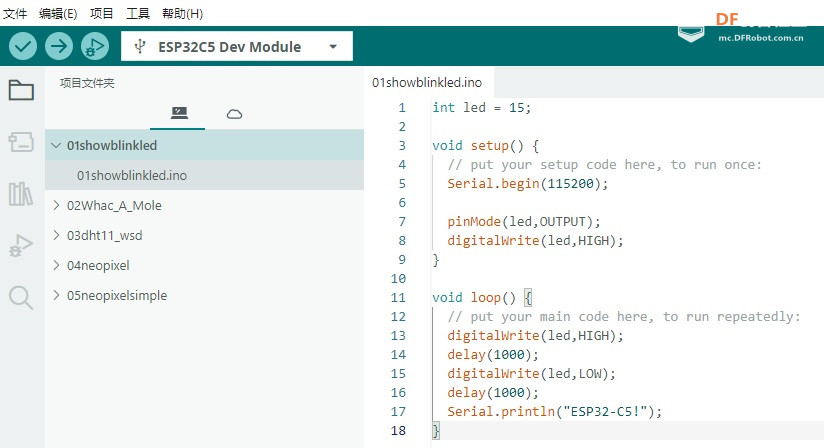The image size is (824, 448).
Task: Select the 01showblinkled.ino editor tab
Action: click(426, 82)
